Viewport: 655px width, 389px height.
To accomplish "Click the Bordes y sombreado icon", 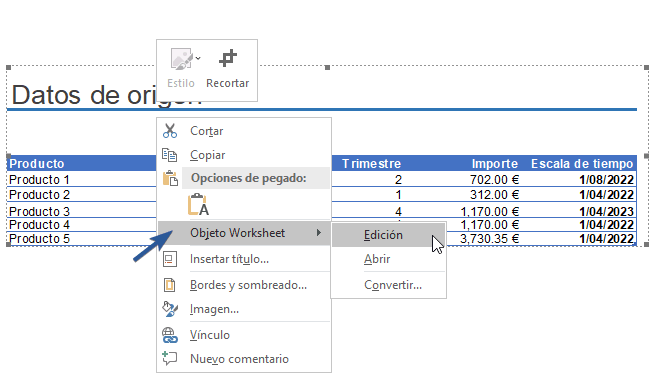I will (170, 285).
